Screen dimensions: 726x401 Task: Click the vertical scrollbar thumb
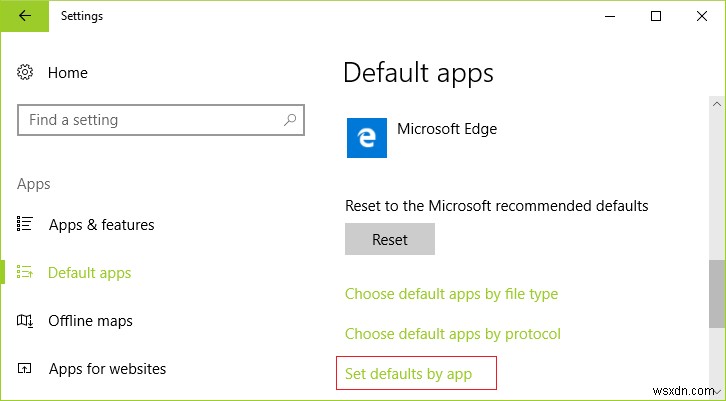click(x=717, y=292)
